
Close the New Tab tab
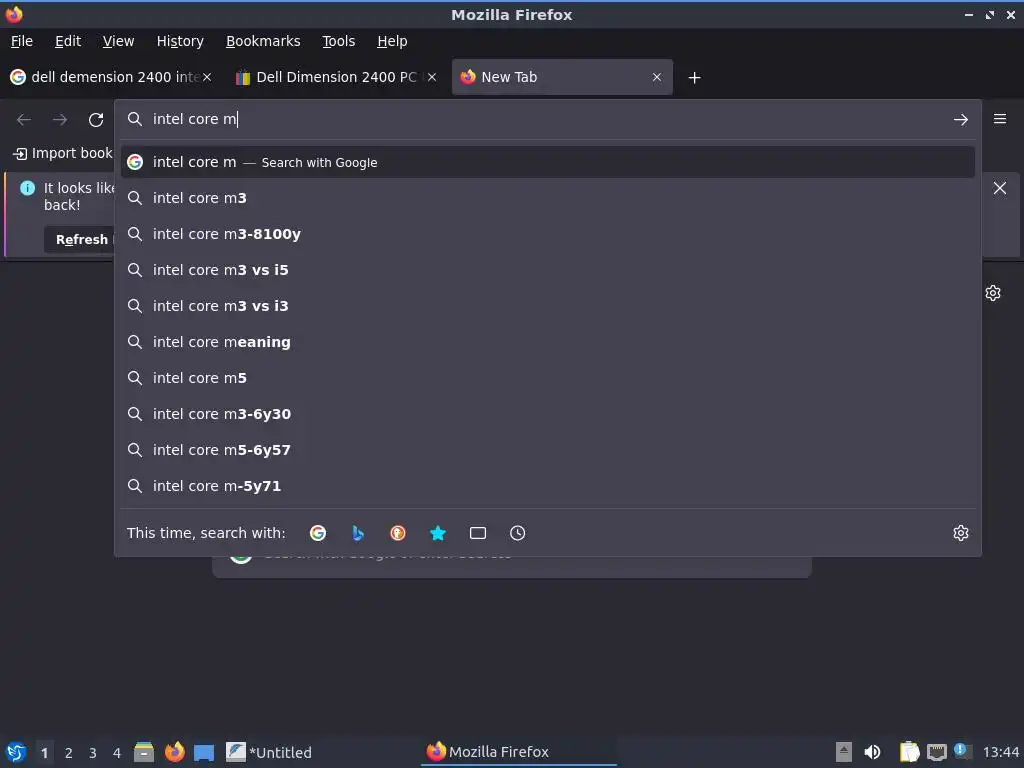(x=657, y=77)
